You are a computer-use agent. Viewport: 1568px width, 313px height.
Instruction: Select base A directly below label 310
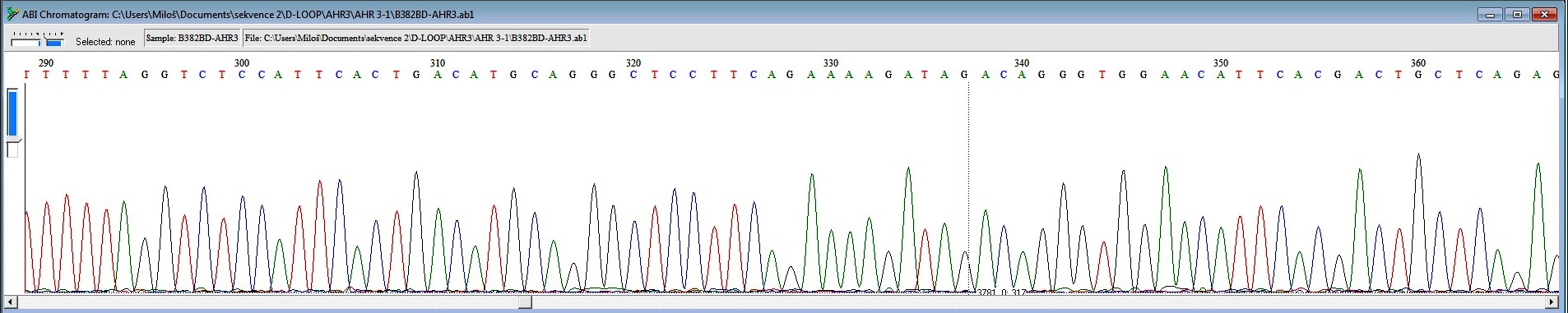tap(438, 75)
